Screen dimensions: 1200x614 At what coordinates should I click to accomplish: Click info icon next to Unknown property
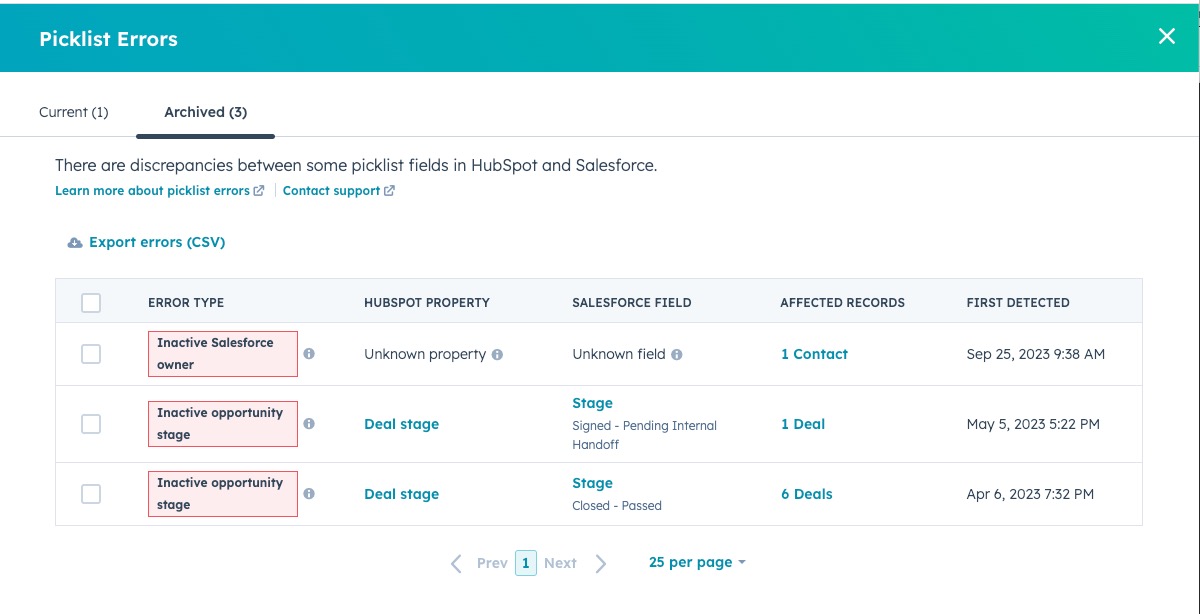click(497, 354)
